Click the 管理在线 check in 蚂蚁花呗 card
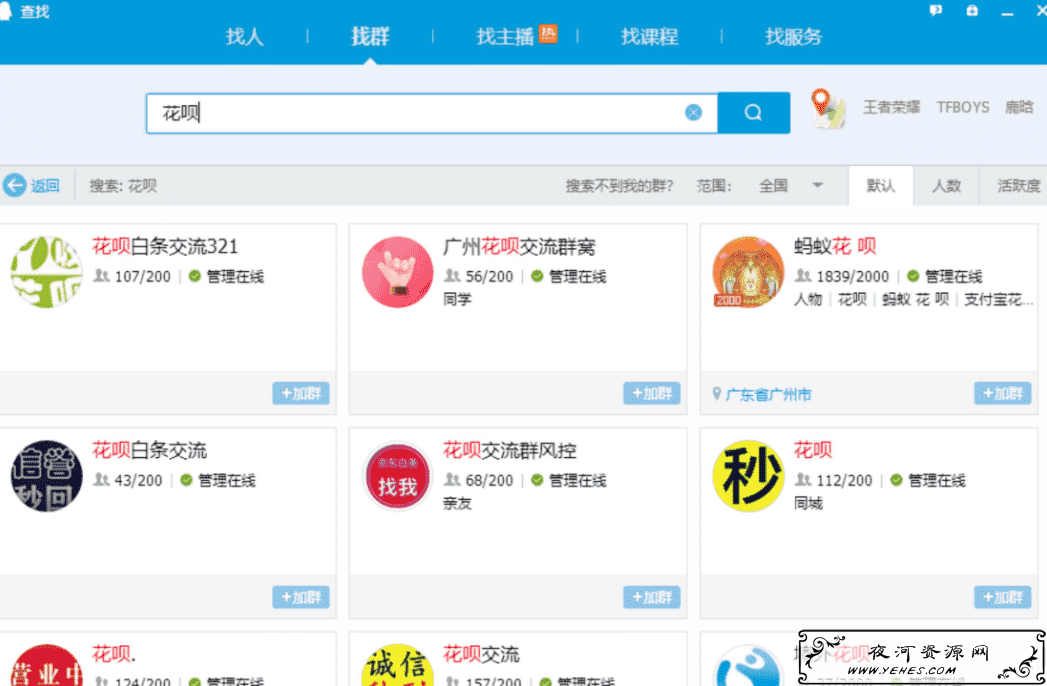 click(913, 276)
